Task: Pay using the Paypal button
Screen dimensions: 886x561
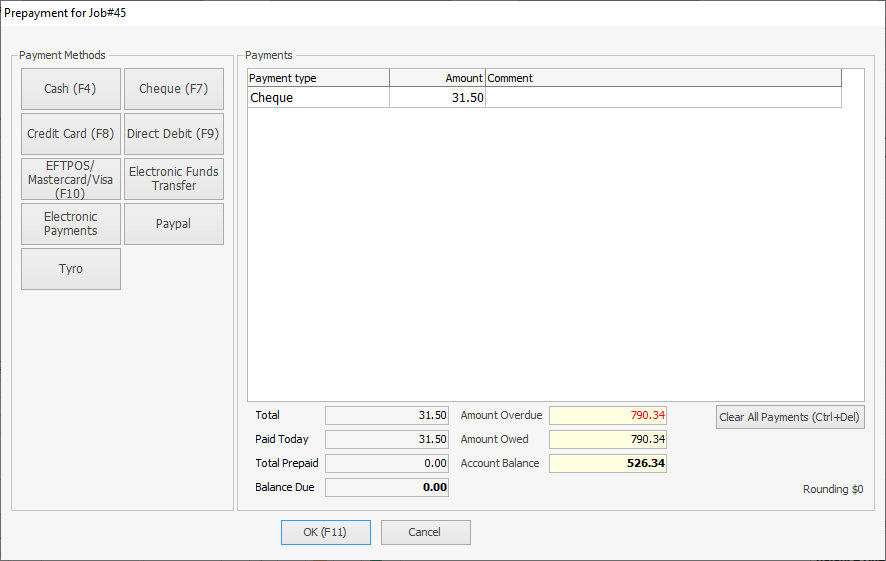Action: pyautogui.click(x=173, y=224)
